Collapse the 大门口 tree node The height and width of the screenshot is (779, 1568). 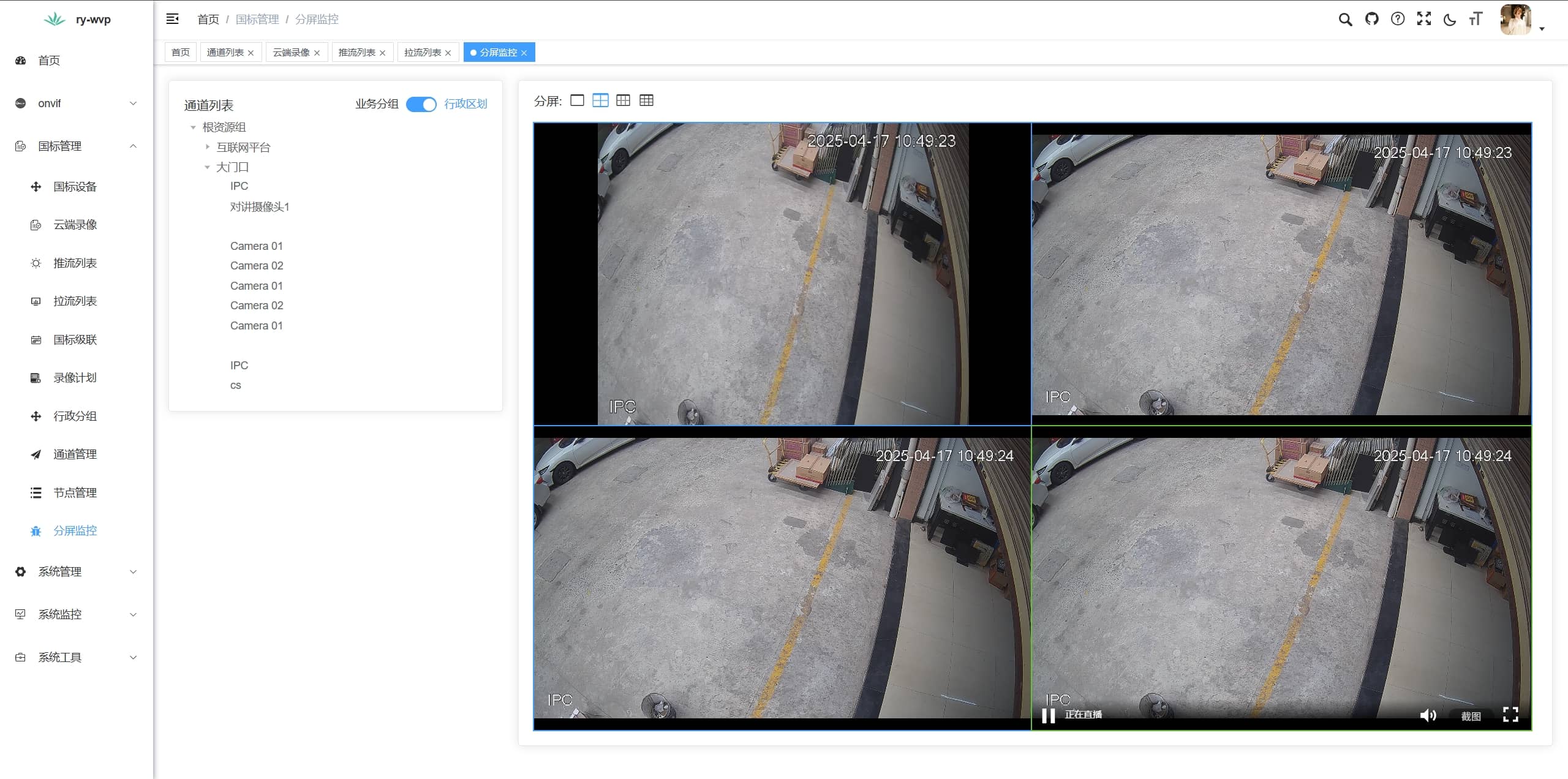[x=207, y=167]
